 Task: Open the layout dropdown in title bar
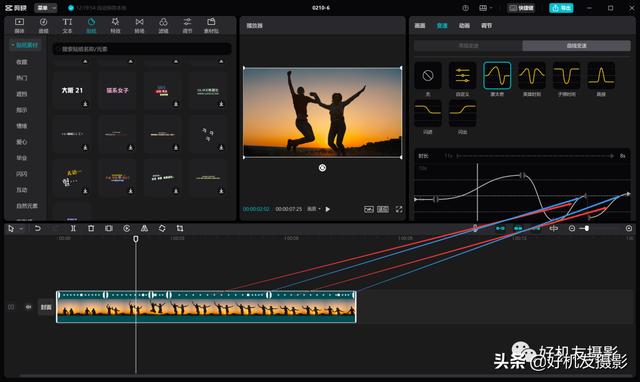pos(485,8)
